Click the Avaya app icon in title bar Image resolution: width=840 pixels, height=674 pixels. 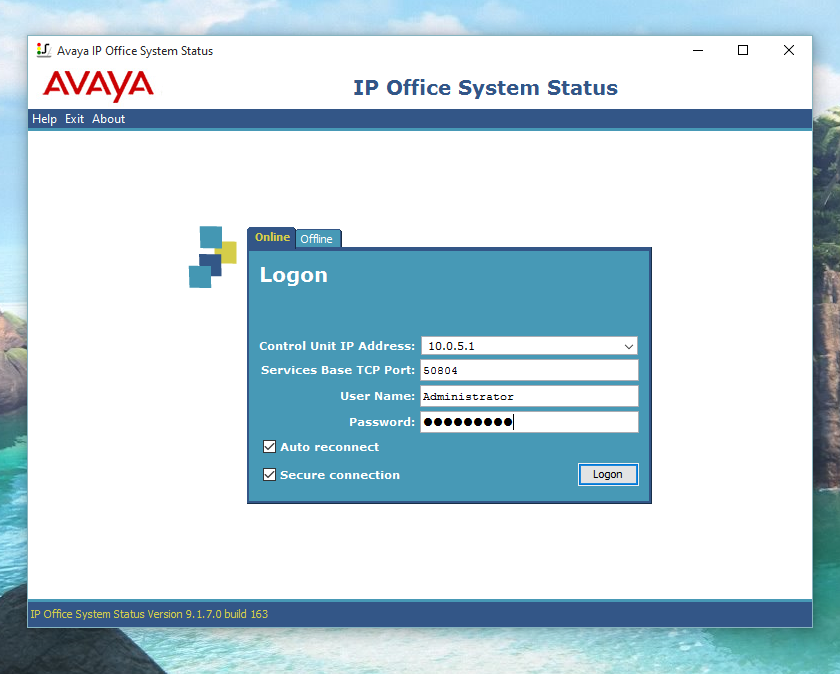click(43, 50)
